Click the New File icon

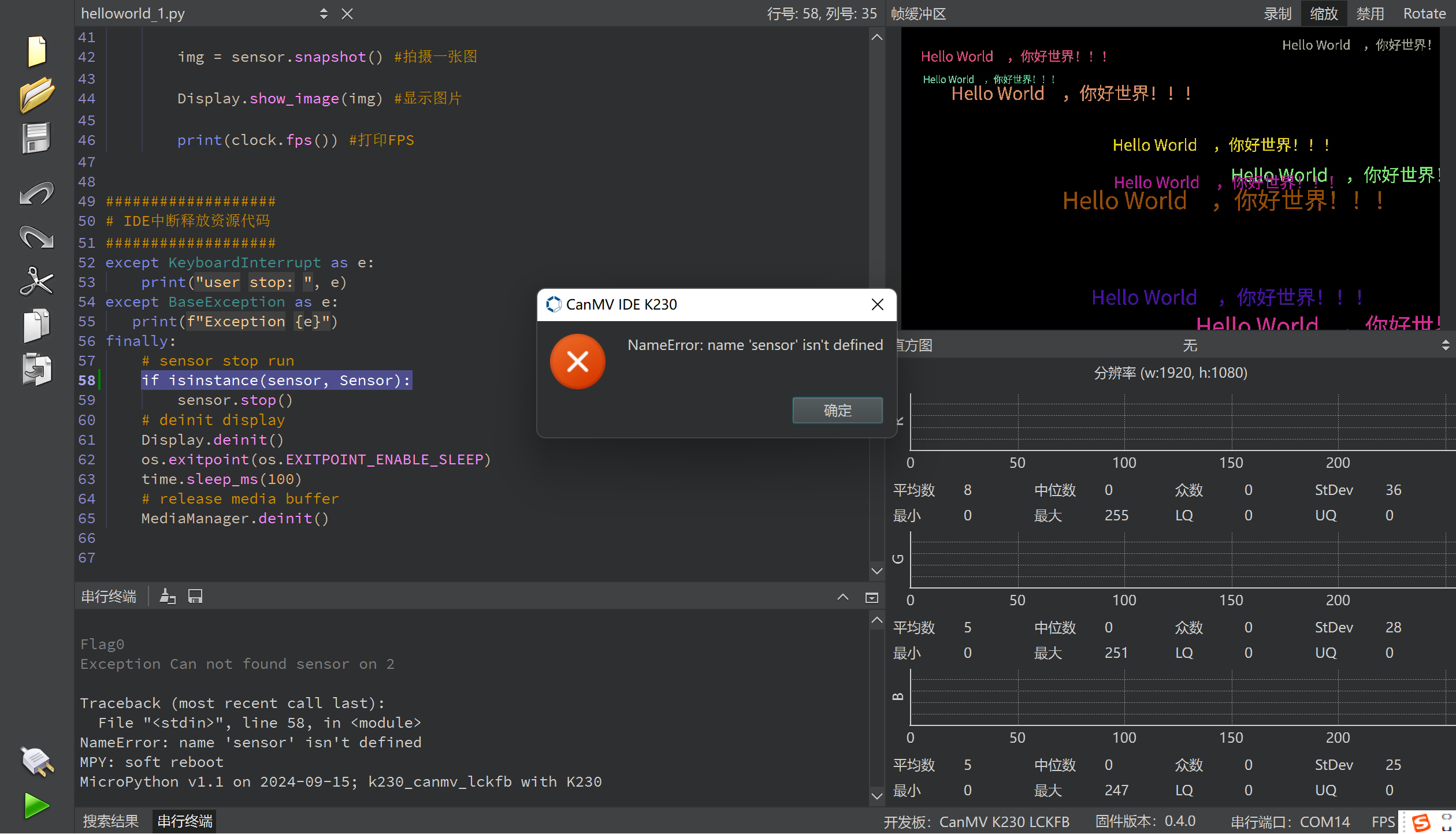pos(37,51)
